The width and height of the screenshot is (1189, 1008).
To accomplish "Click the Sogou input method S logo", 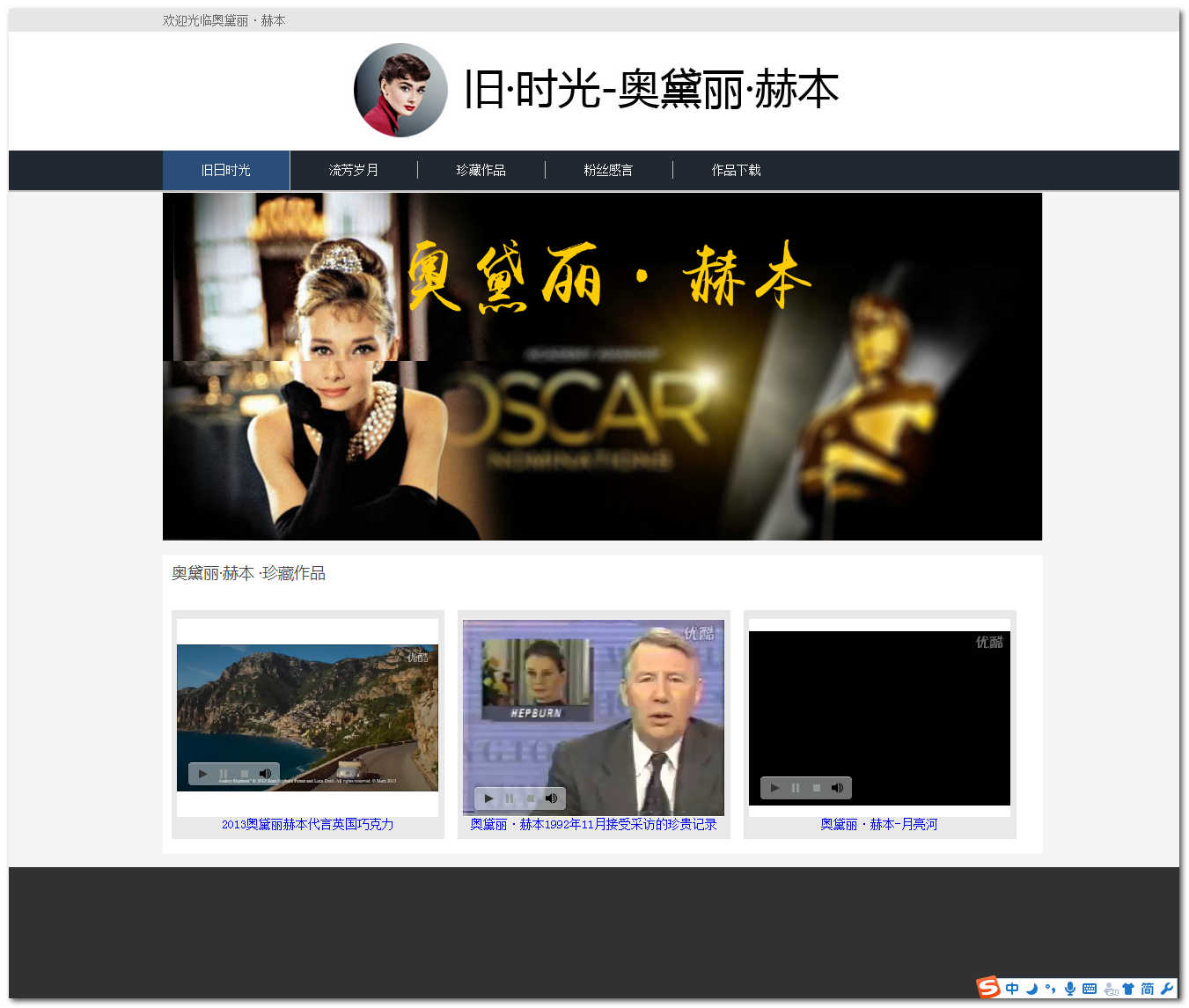I will tap(988, 988).
